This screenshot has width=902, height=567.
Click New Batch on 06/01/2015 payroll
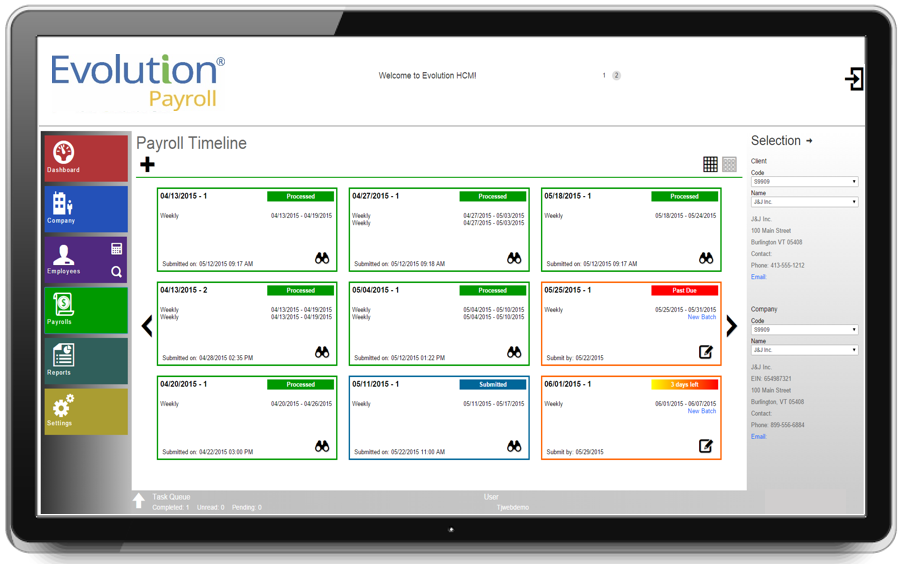pos(702,411)
